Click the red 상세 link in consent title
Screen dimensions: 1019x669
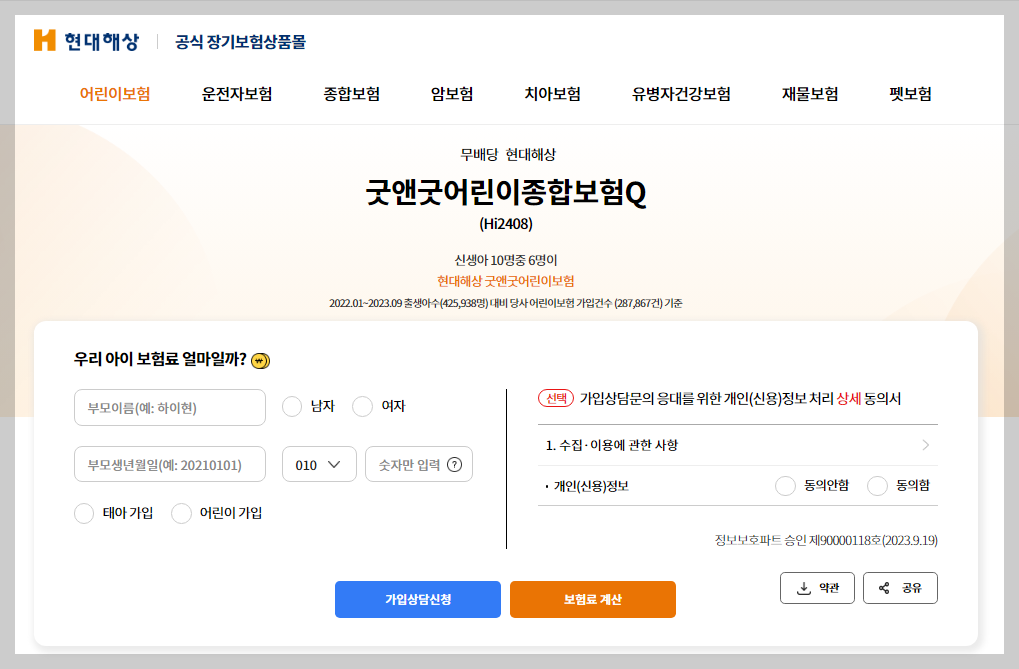tap(849, 399)
